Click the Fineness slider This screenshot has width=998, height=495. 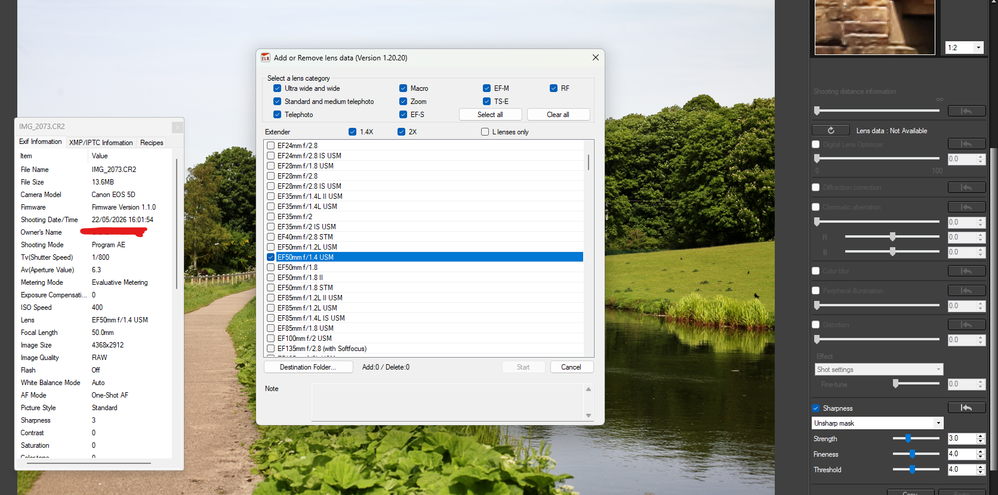916,454
